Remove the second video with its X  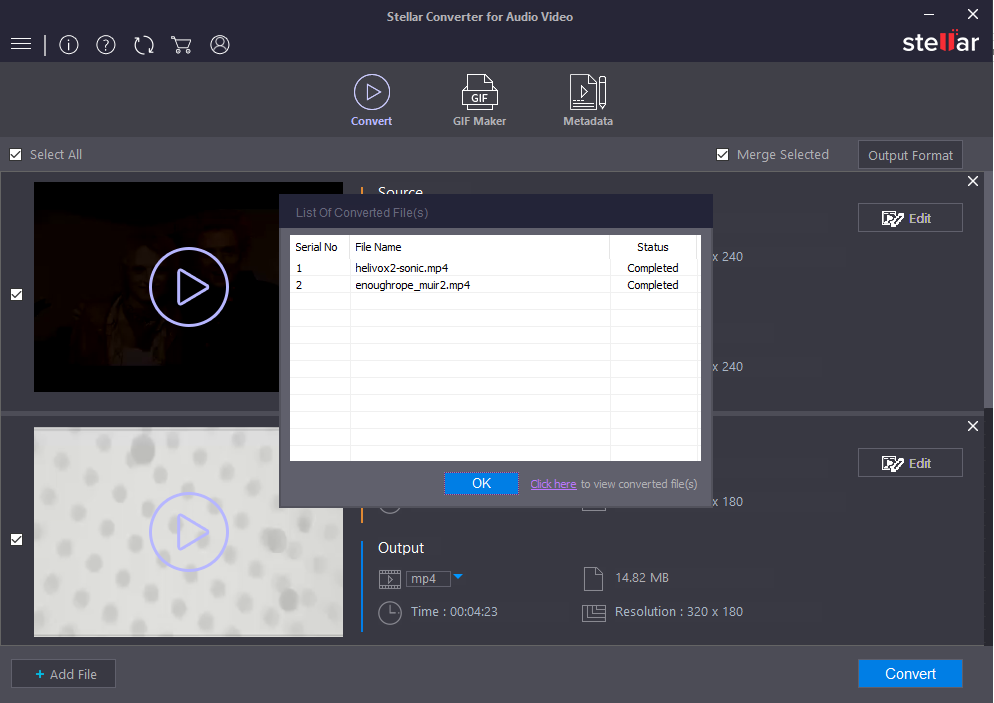[x=973, y=427]
